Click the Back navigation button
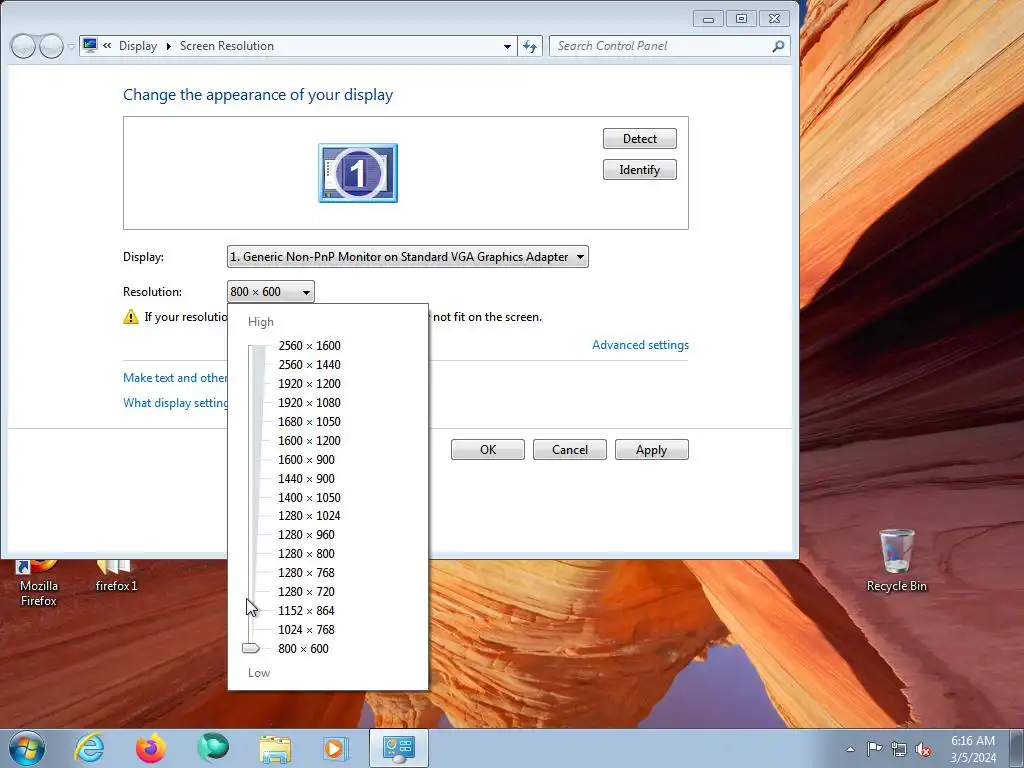1024x768 pixels. pos(23,46)
